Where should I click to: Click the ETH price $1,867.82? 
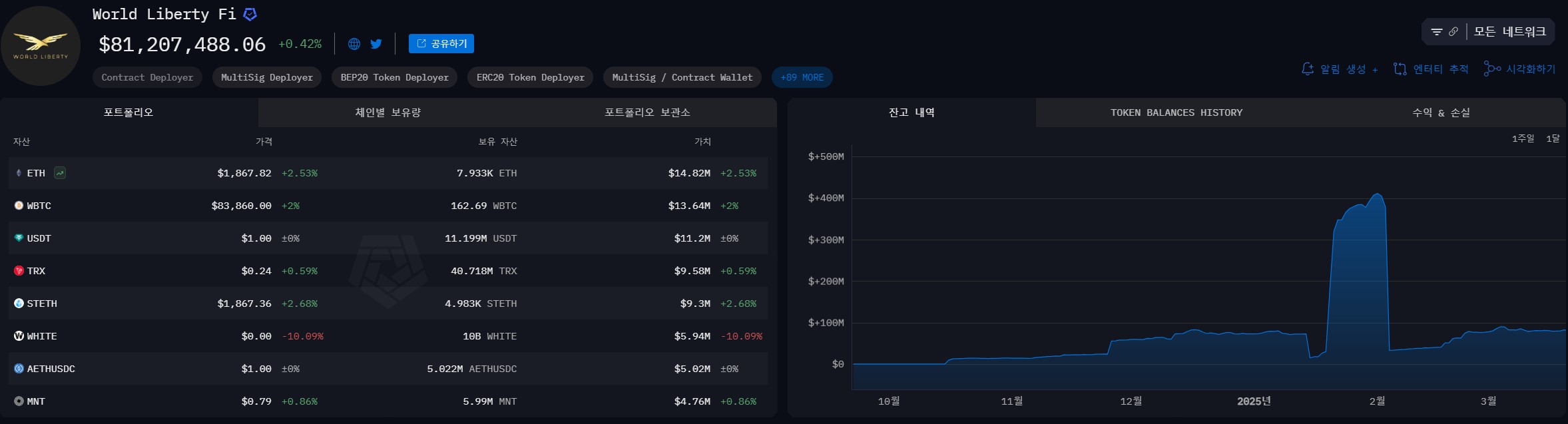[244, 173]
